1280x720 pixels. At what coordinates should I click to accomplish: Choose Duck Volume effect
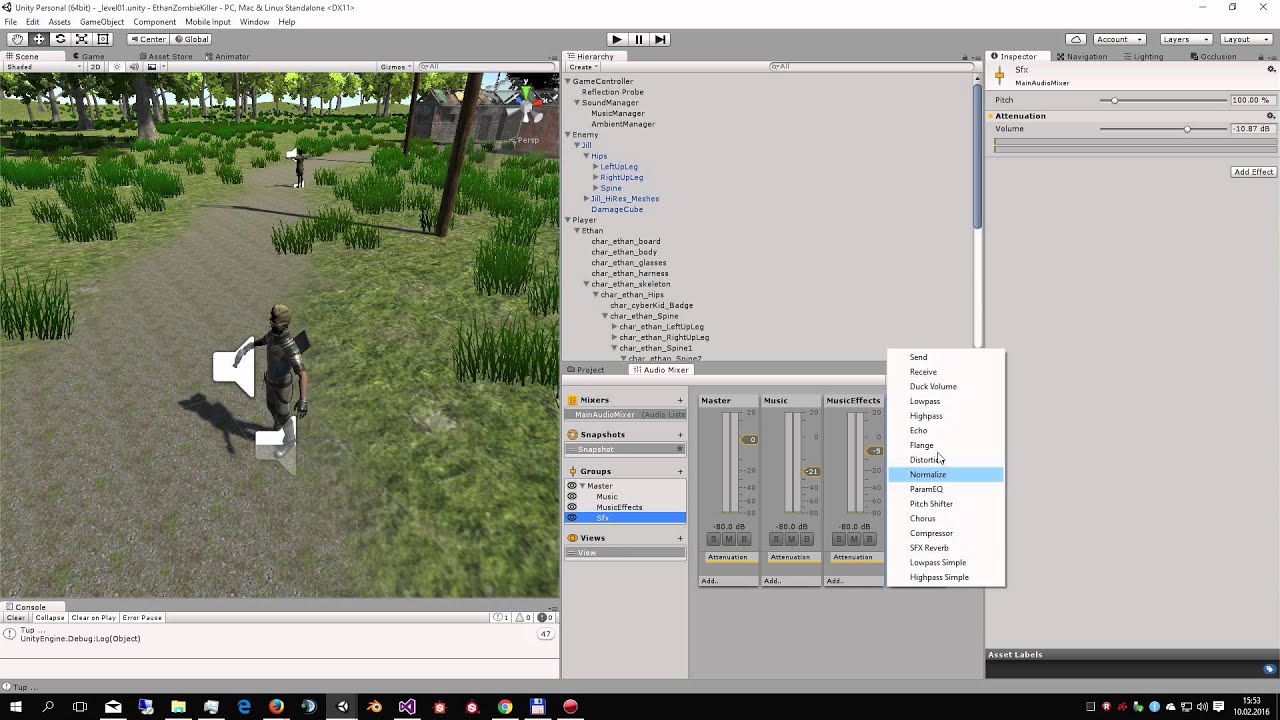click(x=946, y=387)
